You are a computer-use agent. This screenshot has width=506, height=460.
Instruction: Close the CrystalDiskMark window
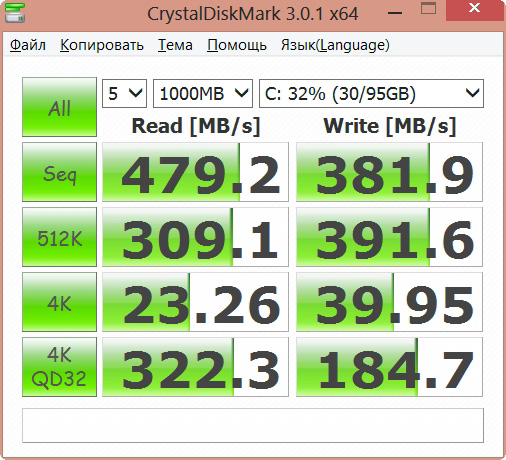click(474, 9)
